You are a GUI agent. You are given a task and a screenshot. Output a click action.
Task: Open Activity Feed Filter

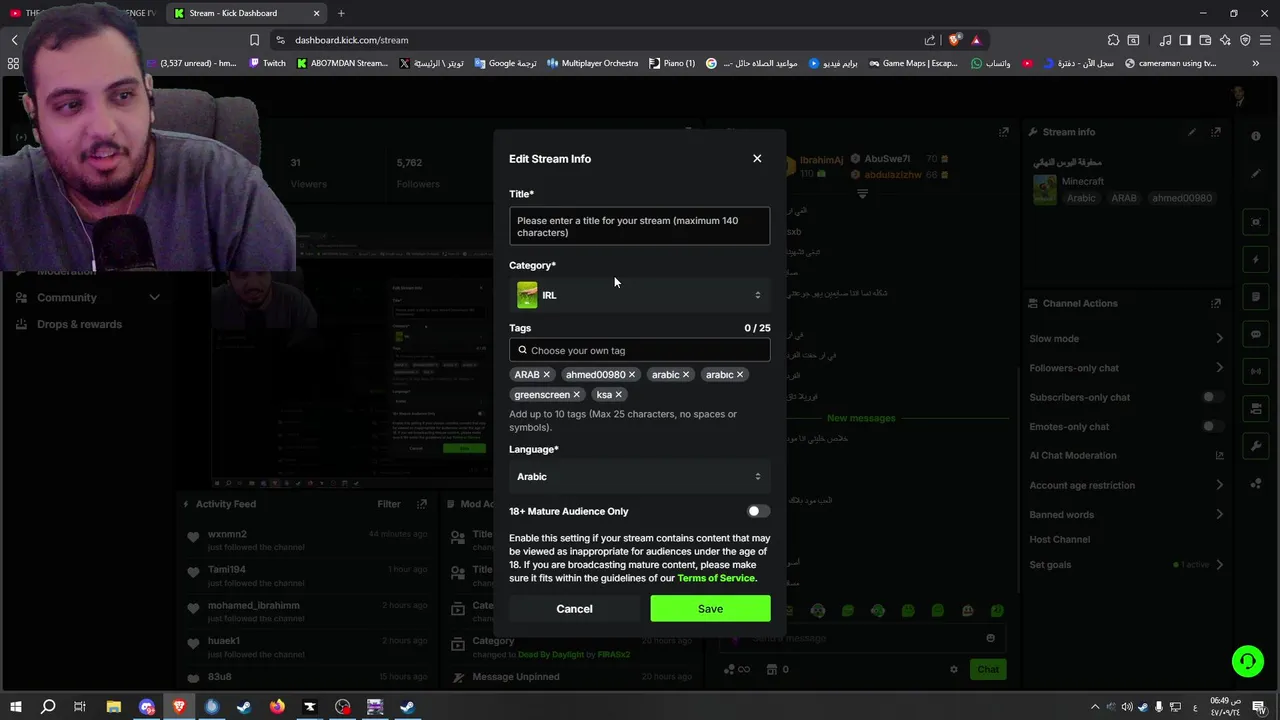point(389,504)
